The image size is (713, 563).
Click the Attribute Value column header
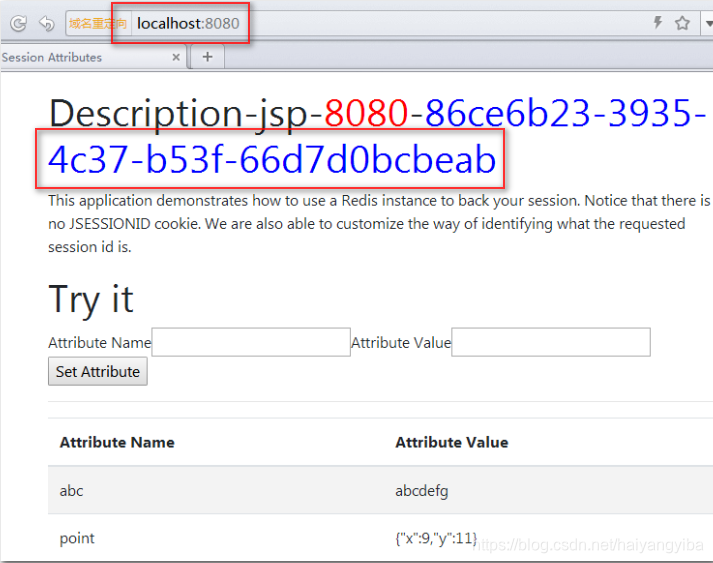click(x=452, y=442)
